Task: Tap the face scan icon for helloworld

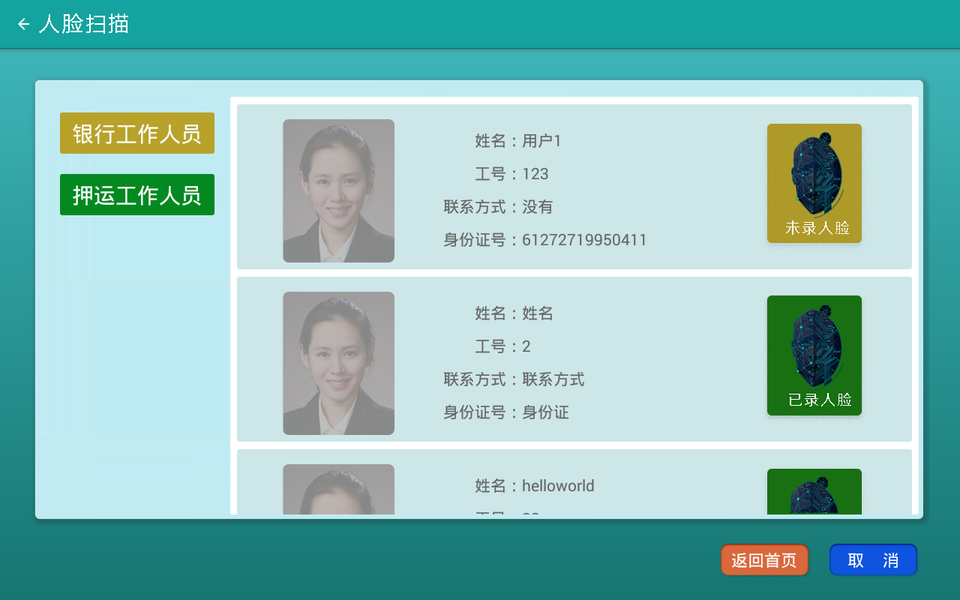Action: coord(814,492)
